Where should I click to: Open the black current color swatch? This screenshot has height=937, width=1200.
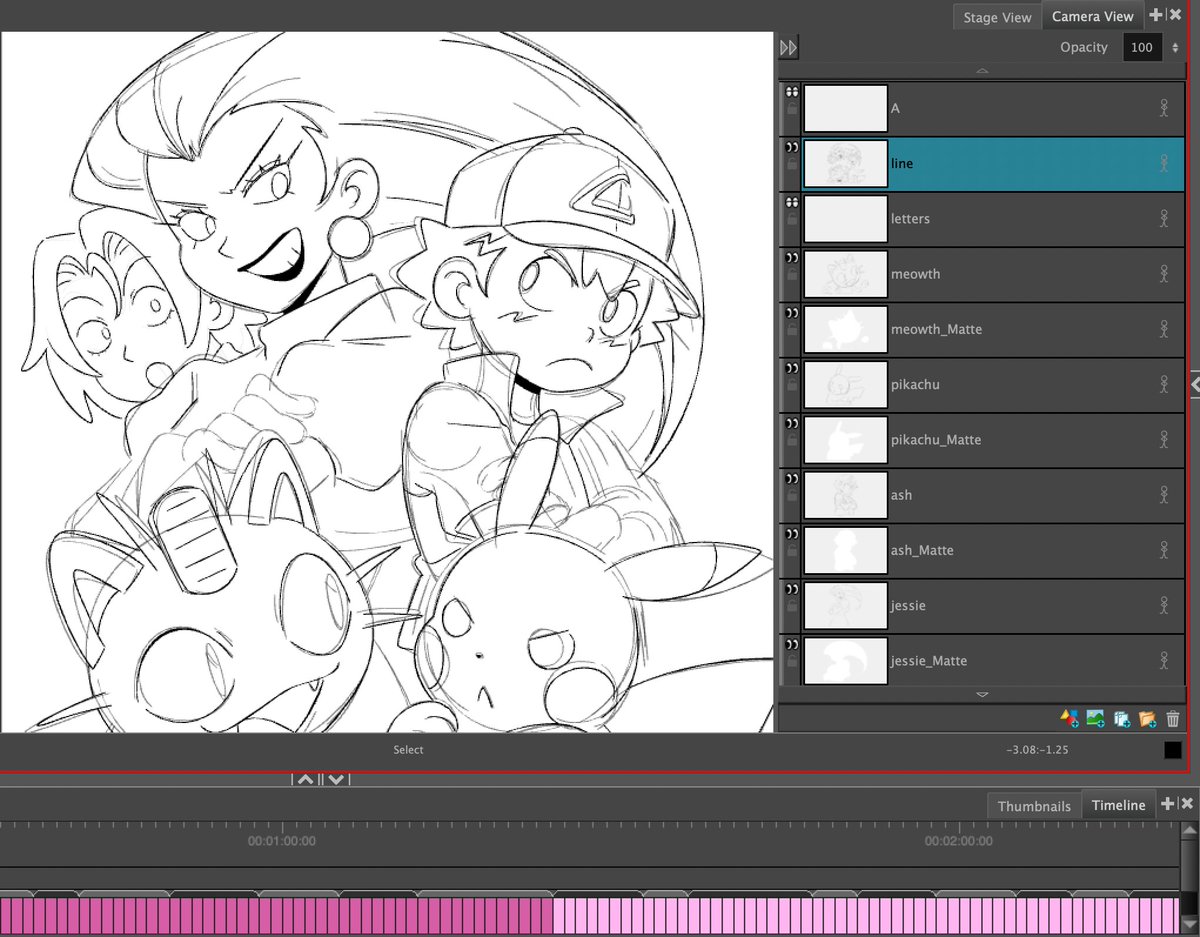pyautogui.click(x=1172, y=750)
